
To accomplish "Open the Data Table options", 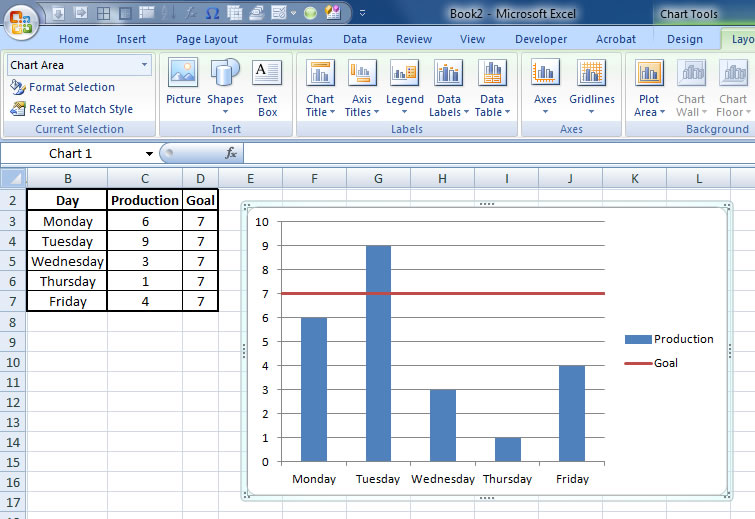I will (491, 88).
